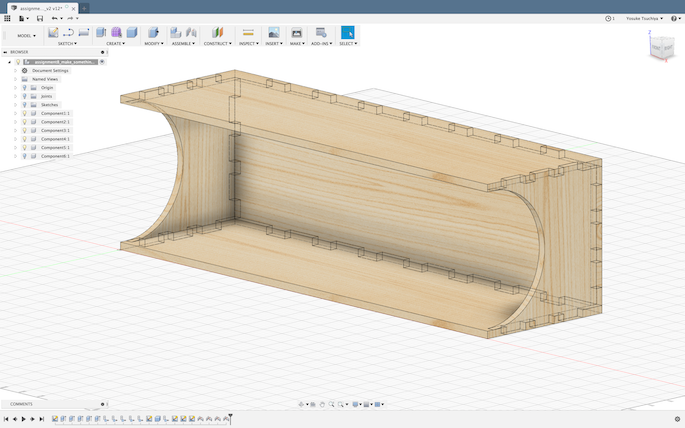Image resolution: width=685 pixels, height=428 pixels.
Task: Click the Save icon in the top bar
Action: click(39, 18)
